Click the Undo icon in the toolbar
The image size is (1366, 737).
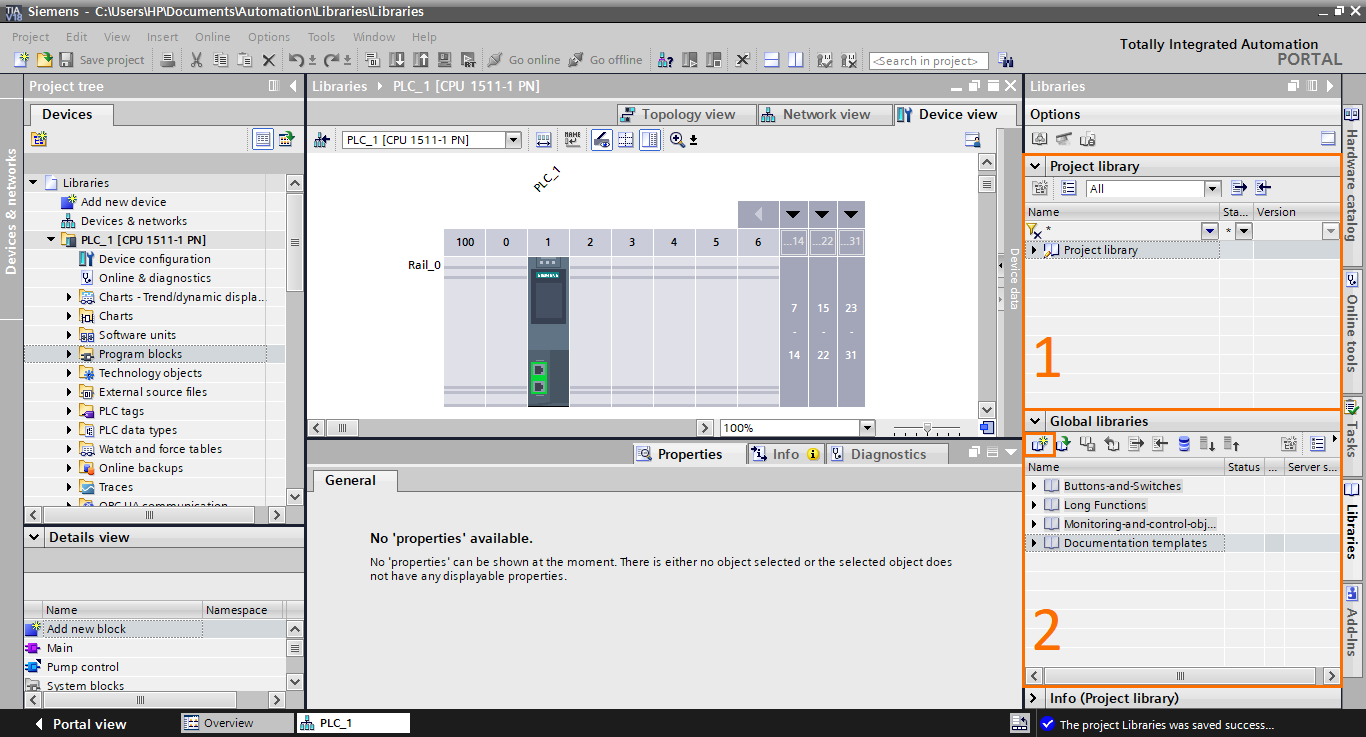(297, 60)
